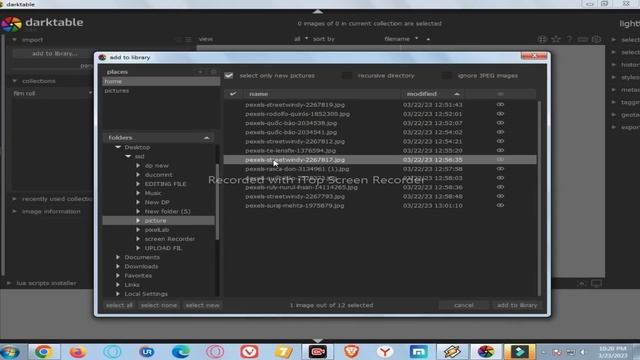Open Brave browser from the taskbar
Viewport: 640px width, 360px height.
coord(351,351)
